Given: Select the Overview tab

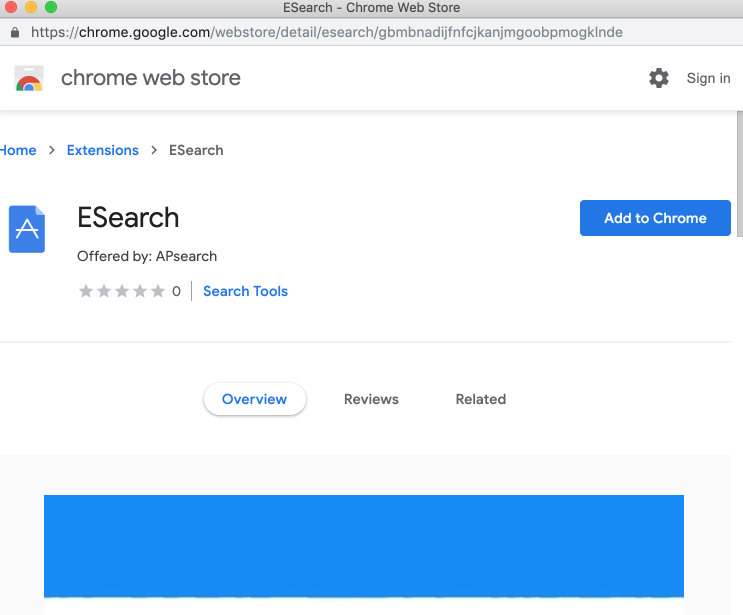Looking at the screenshot, I should coord(255,399).
